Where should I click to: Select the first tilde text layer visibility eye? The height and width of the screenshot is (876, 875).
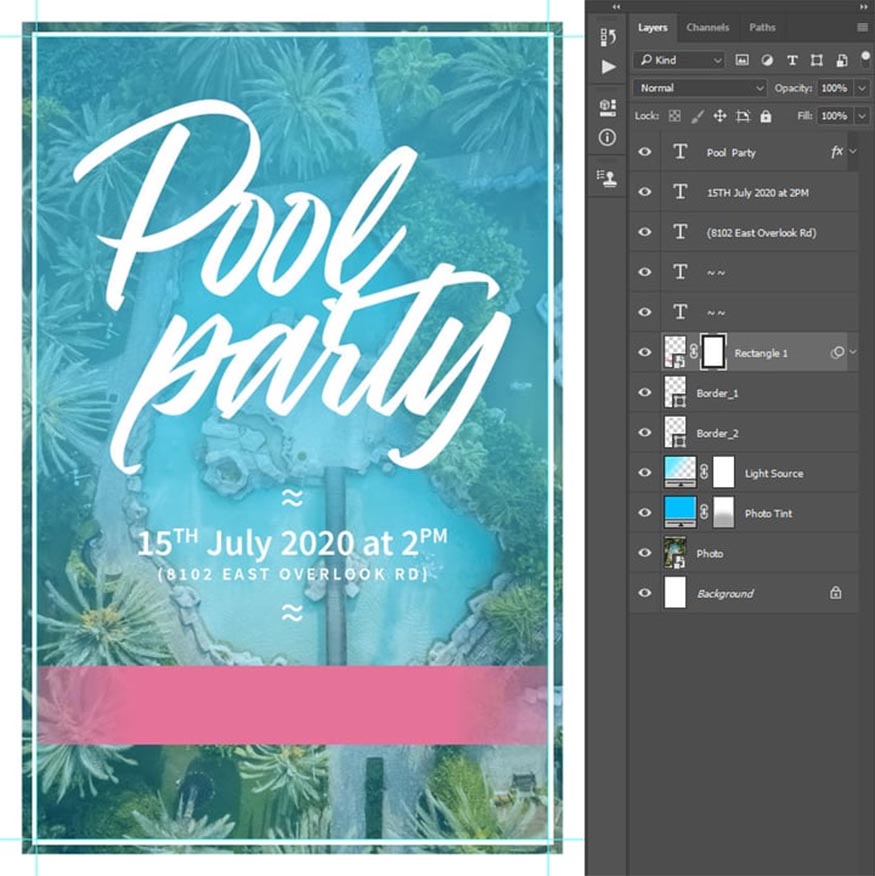coord(644,272)
